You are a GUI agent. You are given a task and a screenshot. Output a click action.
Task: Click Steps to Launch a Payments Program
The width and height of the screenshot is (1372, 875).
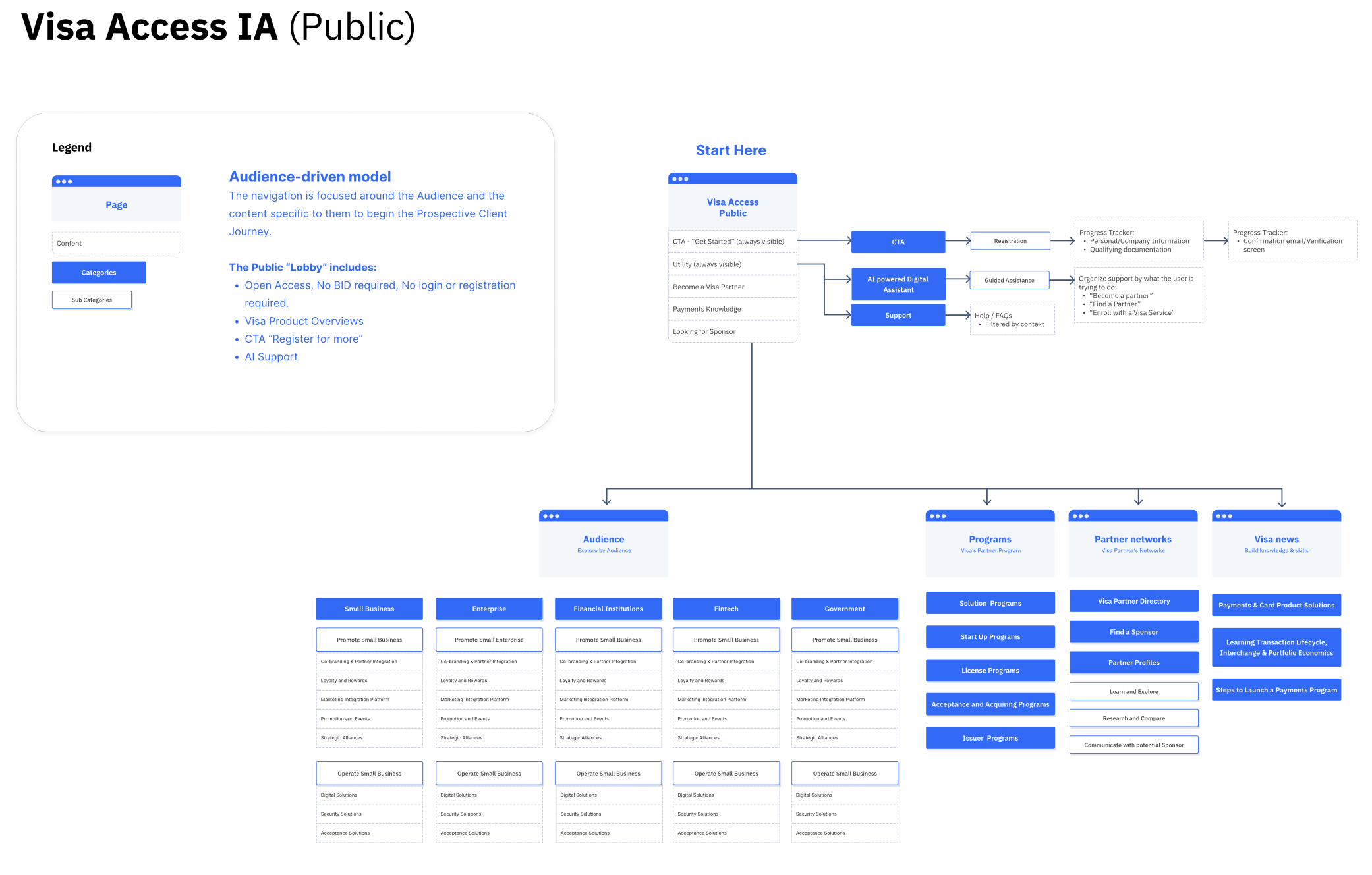(1276, 690)
